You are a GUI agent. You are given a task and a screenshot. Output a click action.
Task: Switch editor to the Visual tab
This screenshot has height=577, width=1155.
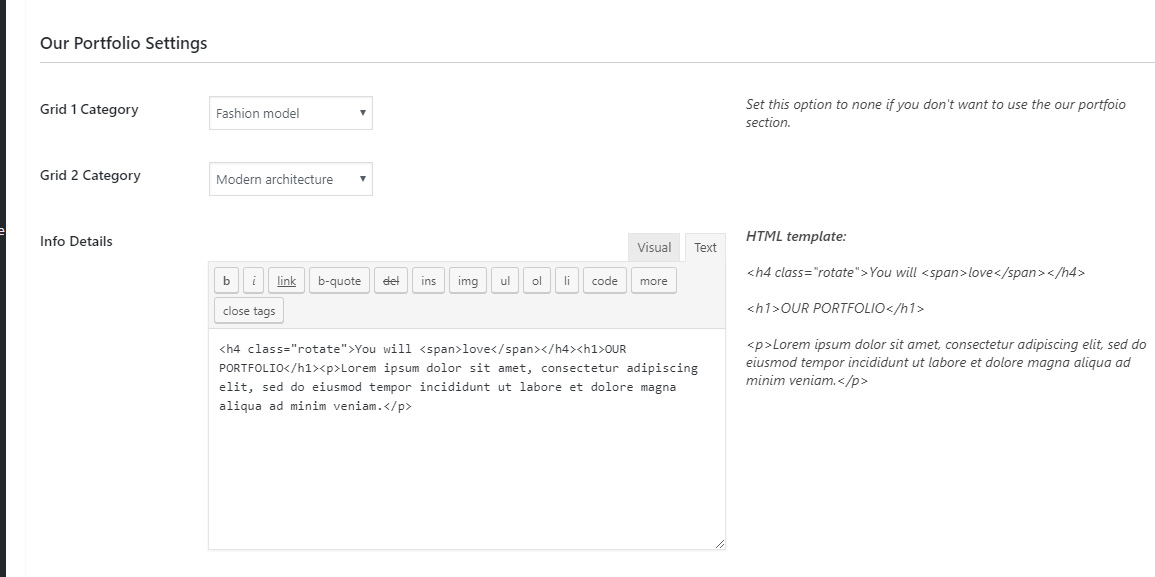654,248
